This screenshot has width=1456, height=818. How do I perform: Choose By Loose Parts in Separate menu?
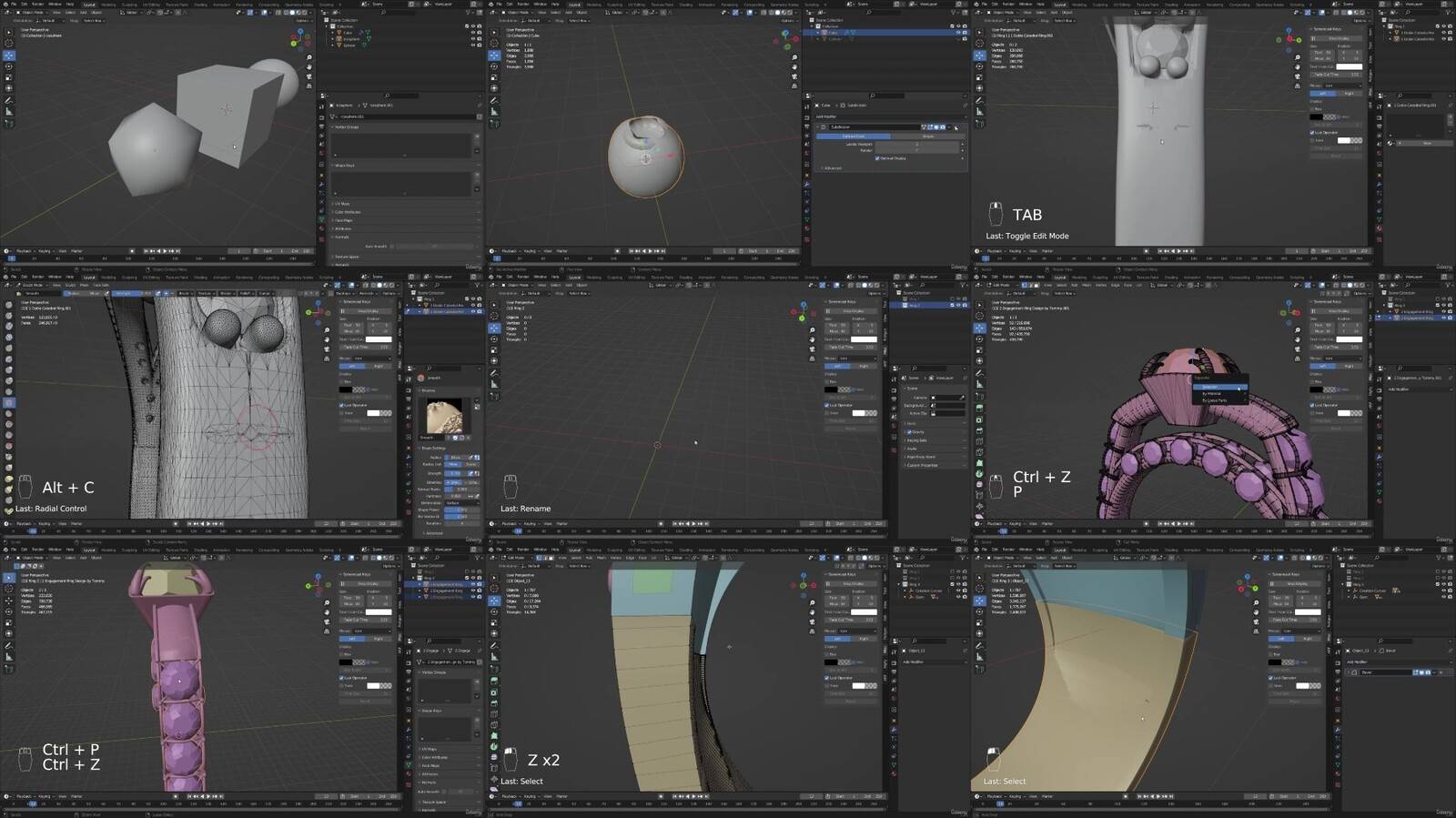point(1220,400)
